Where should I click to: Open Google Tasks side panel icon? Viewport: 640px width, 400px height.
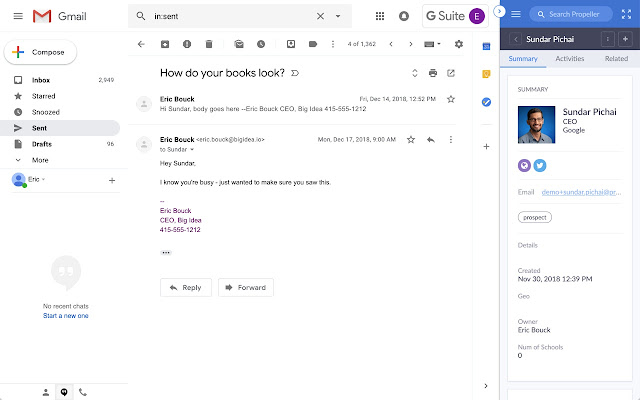pyautogui.click(x=486, y=102)
